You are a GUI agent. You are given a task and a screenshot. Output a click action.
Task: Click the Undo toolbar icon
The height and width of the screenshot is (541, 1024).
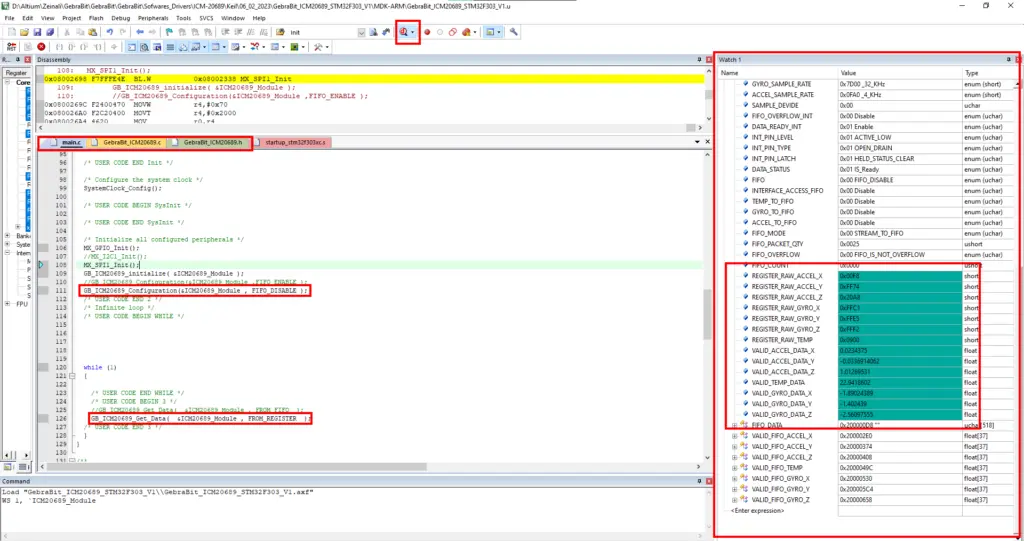(109, 32)
